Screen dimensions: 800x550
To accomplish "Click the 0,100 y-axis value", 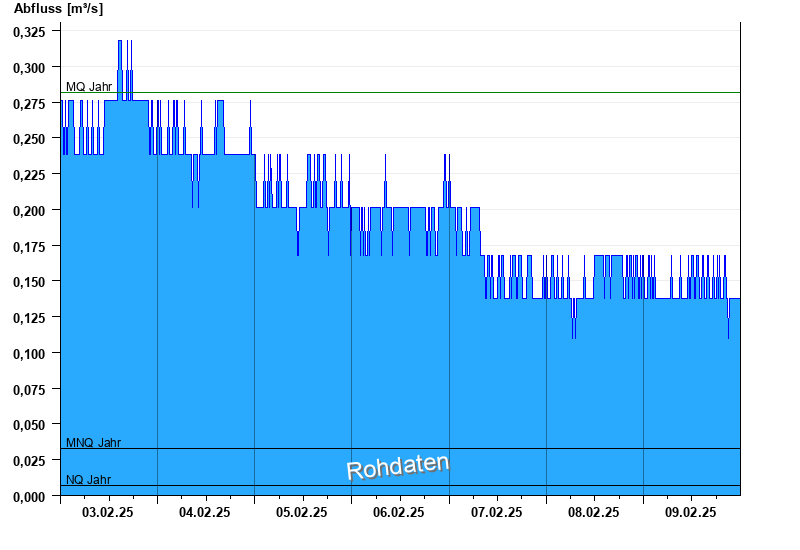I will point(29,354).
